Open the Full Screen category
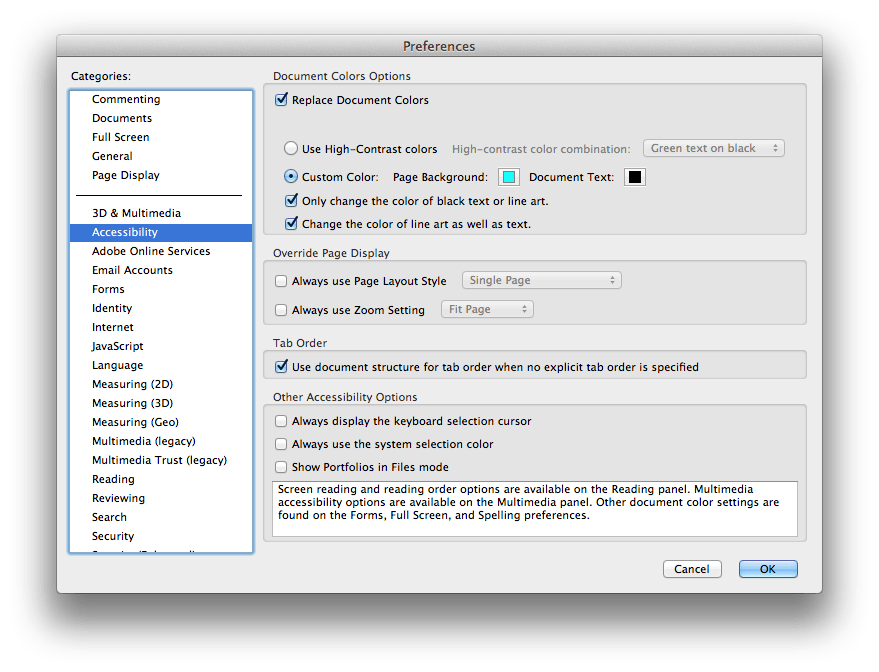879x672 pixels. point(120,137)
